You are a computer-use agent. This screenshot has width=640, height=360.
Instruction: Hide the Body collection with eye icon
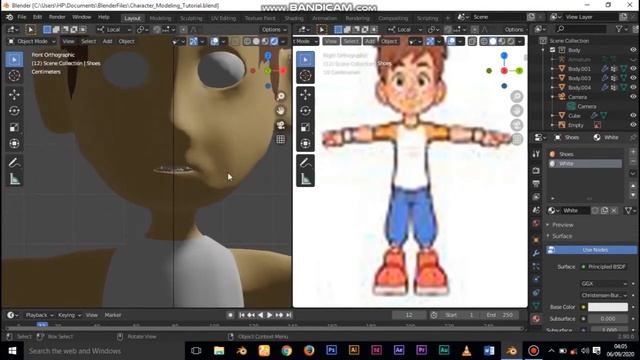click(x=633, y=50)
